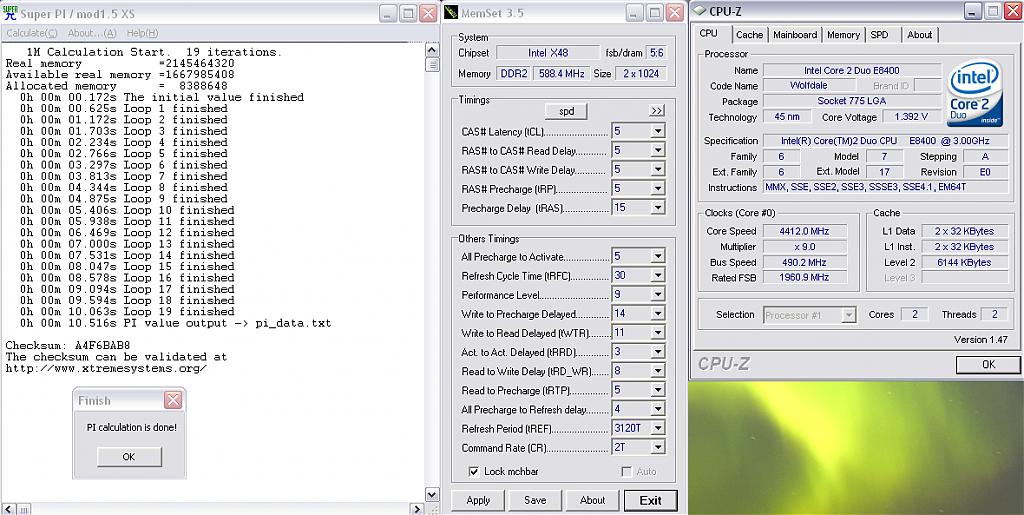The image size is (1024, 515).
Task: Click the http://www.xtremesystems.org/ text
Action: [106, 368]
